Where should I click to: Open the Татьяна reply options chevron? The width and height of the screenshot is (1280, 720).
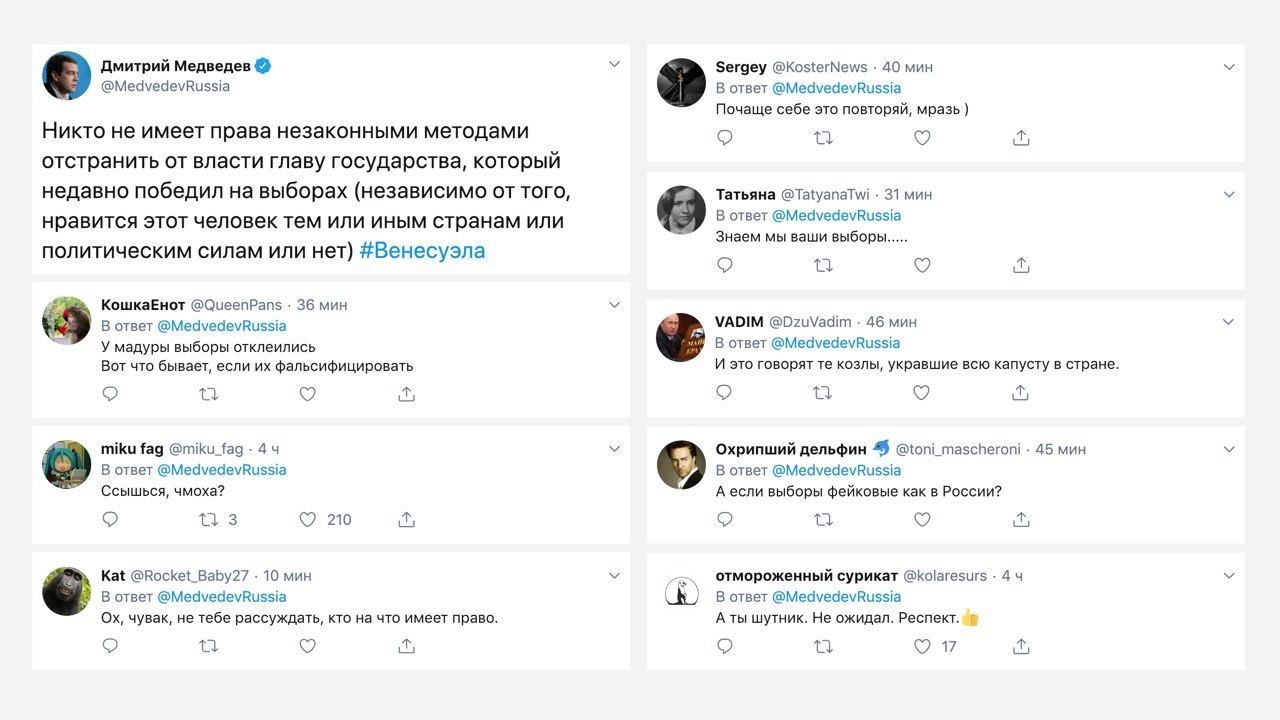point(1229,194)
